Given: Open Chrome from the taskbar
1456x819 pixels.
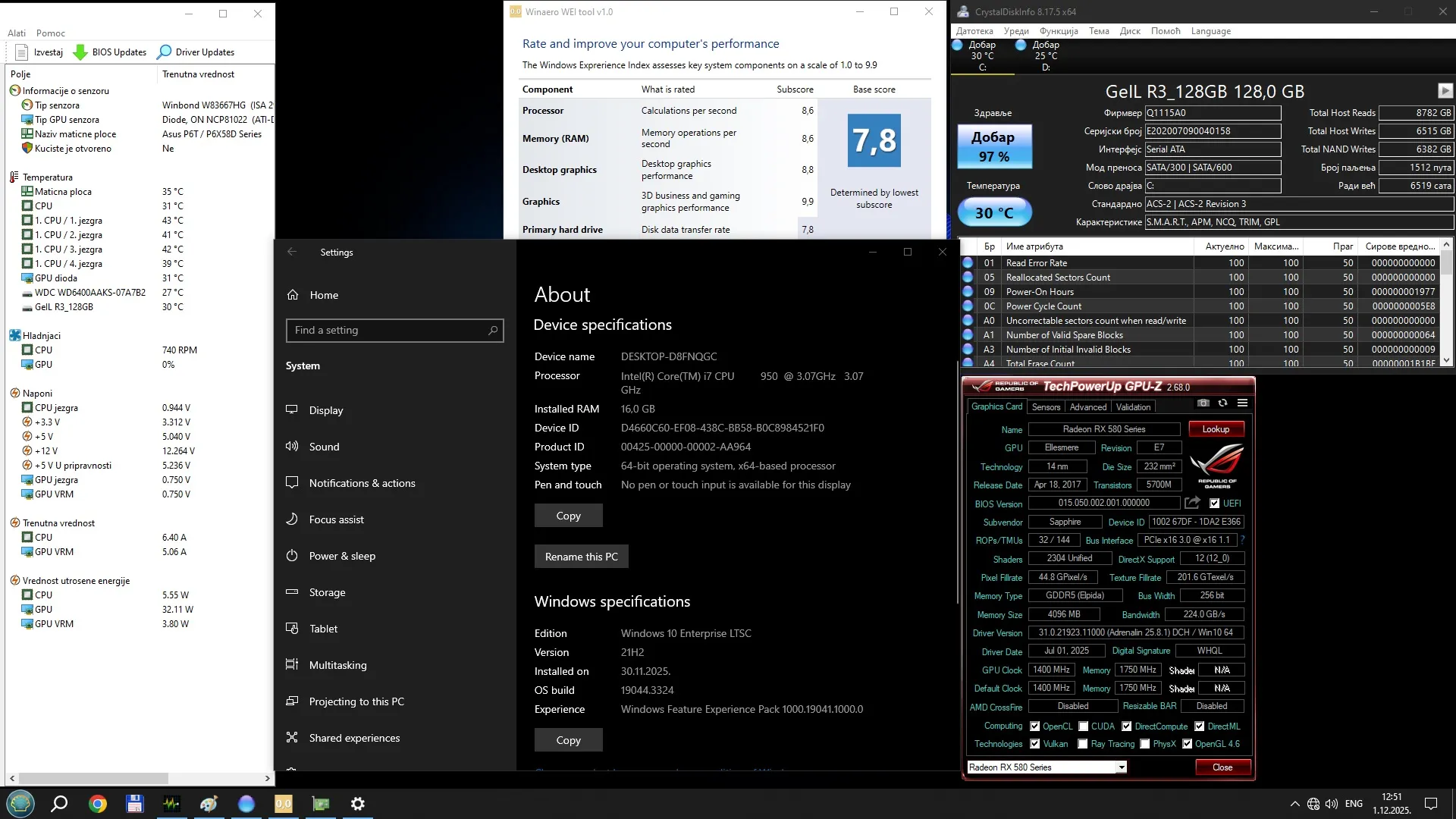Looking at the screenshot, I should tap(98, 804).
